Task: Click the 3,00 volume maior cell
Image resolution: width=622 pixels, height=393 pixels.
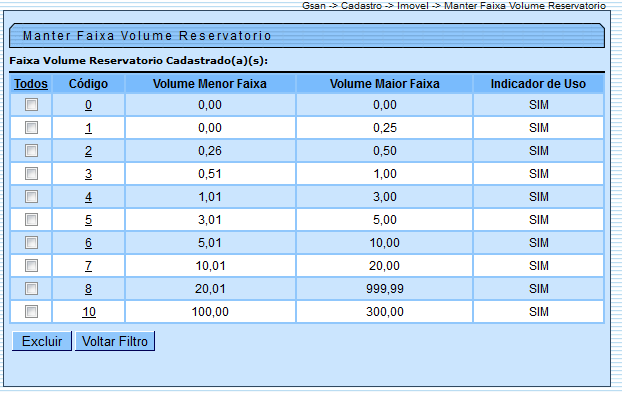Action: [384, 197]
